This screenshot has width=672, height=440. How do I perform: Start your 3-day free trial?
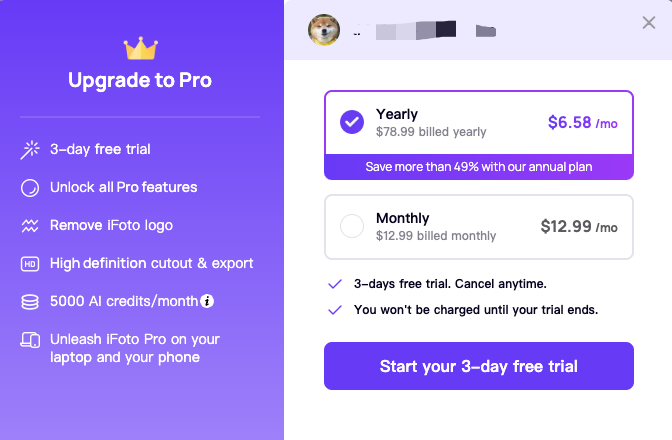pos(479,366)
